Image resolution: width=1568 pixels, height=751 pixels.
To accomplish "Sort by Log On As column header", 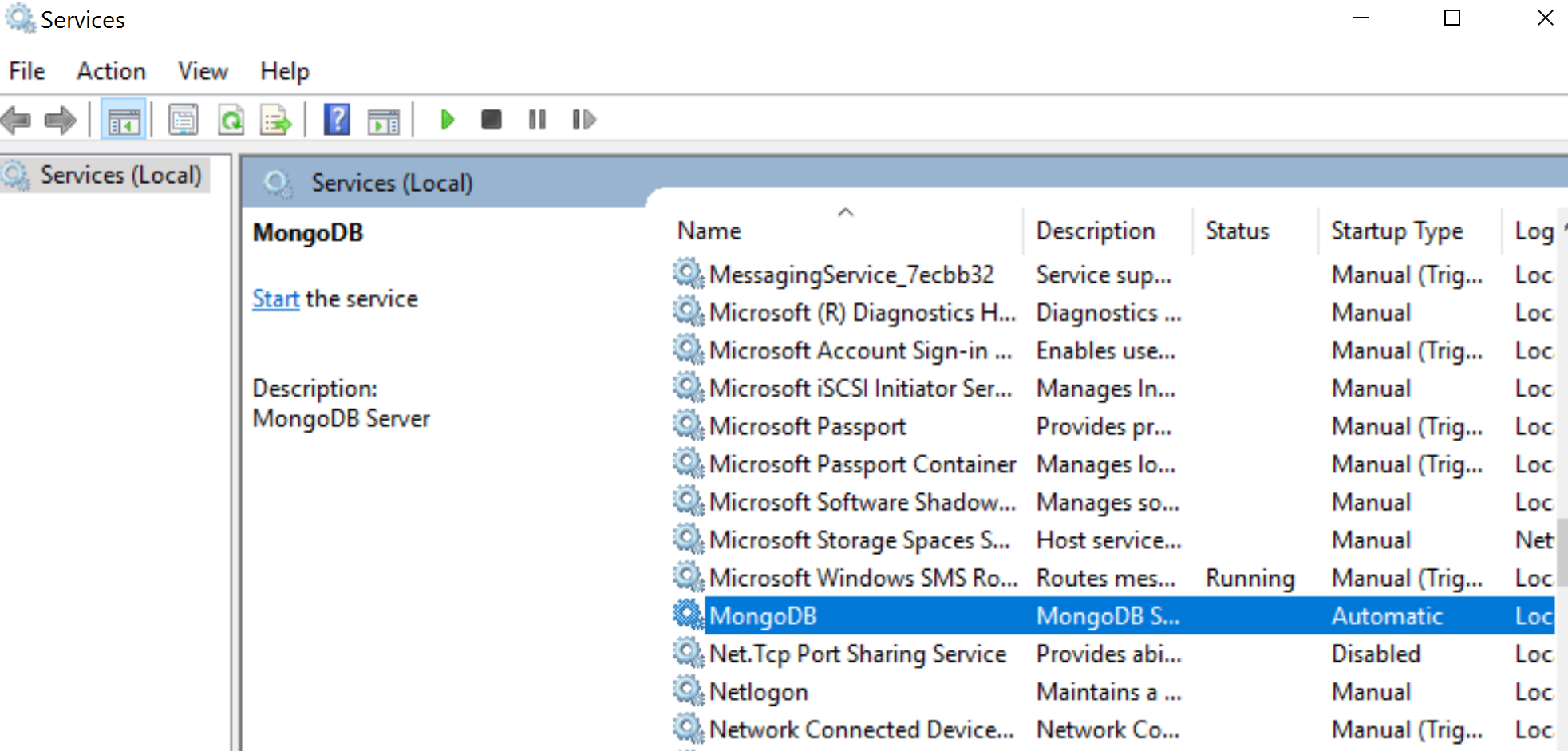I will click(x=1534, y=231).
